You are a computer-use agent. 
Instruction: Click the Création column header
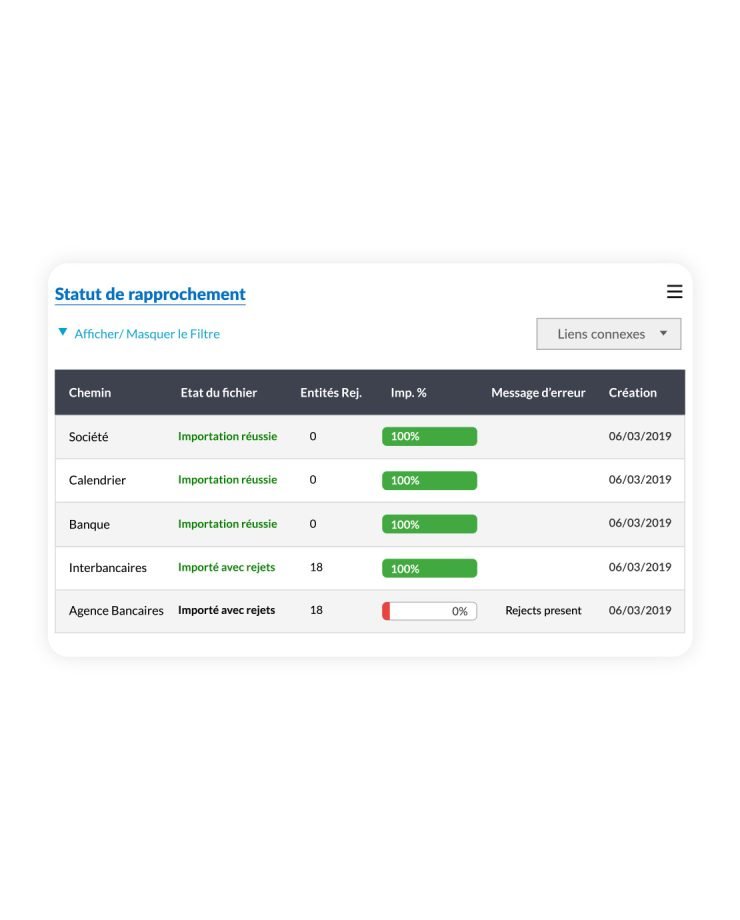(633, 393)
